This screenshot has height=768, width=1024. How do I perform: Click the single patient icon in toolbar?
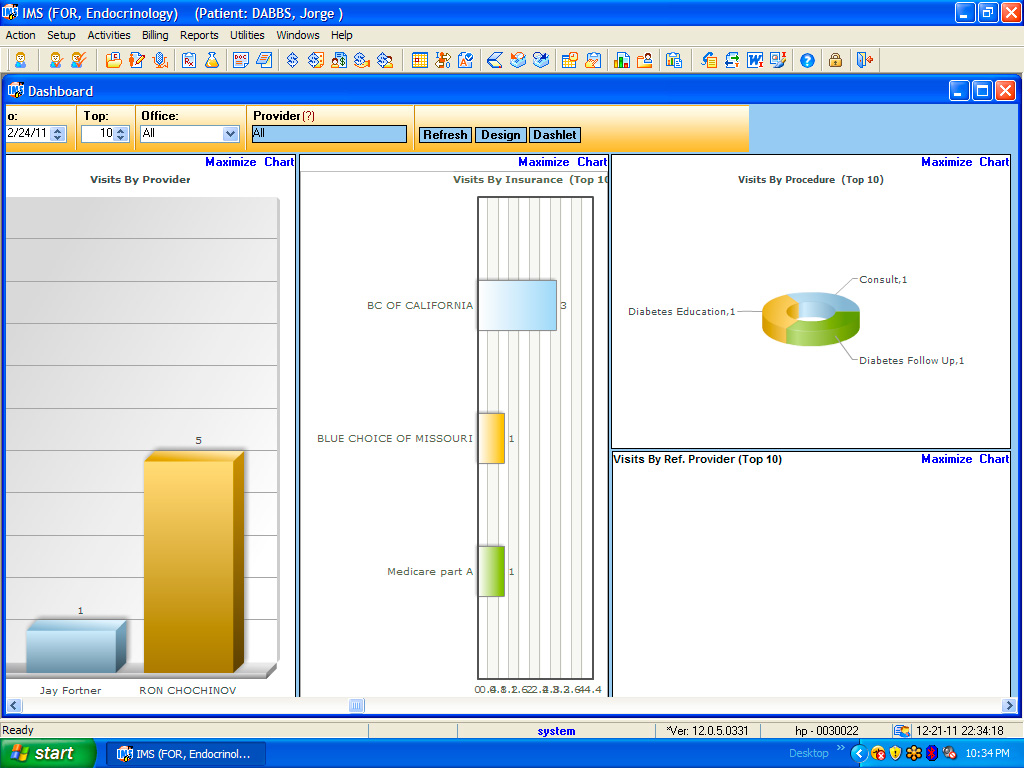(21, 61)
